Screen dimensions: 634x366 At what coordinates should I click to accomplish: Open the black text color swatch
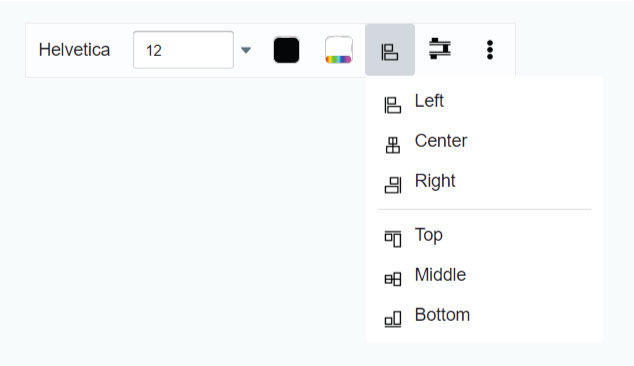coord(287,50)
